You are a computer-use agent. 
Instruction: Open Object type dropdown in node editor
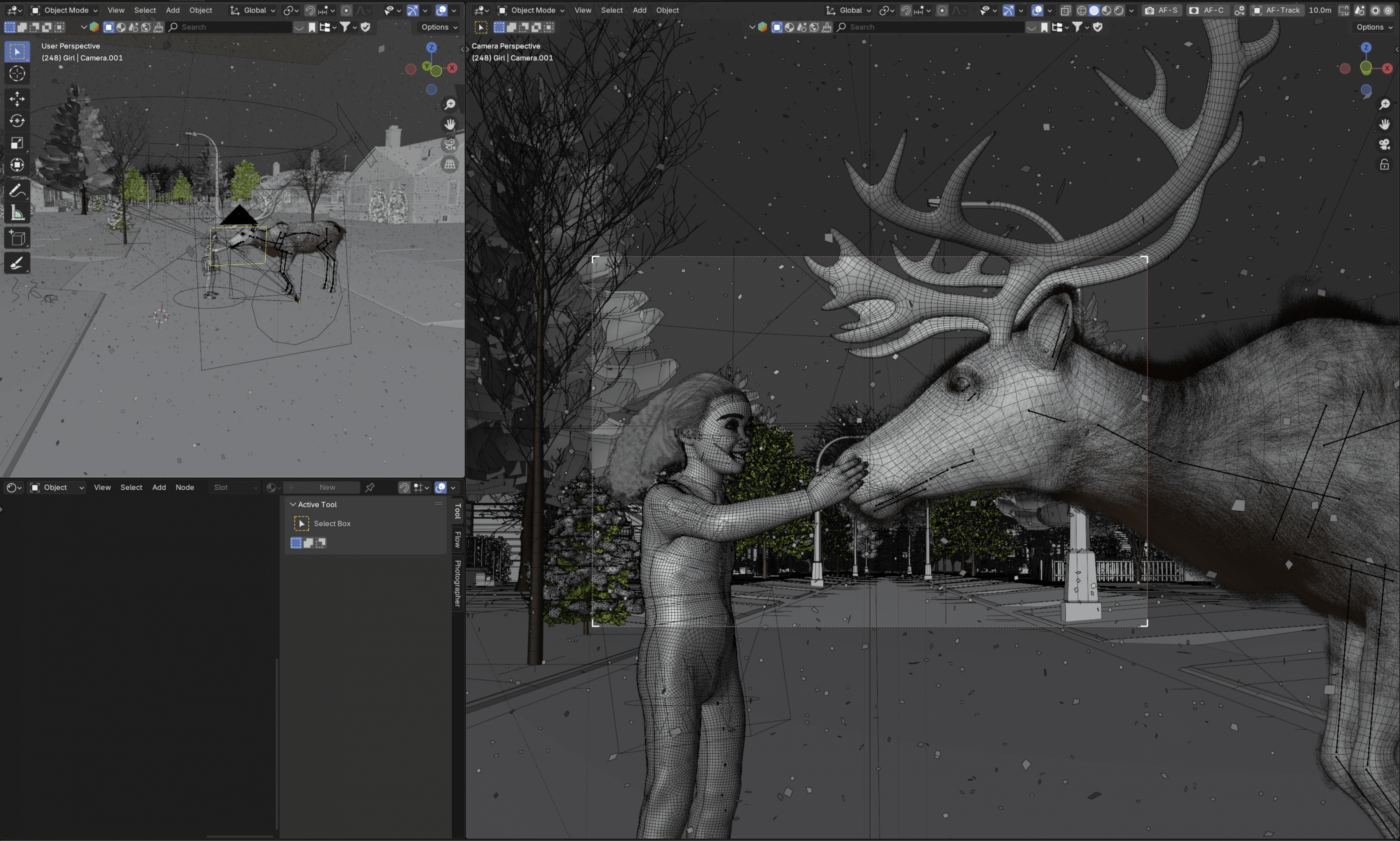point(57,487)
